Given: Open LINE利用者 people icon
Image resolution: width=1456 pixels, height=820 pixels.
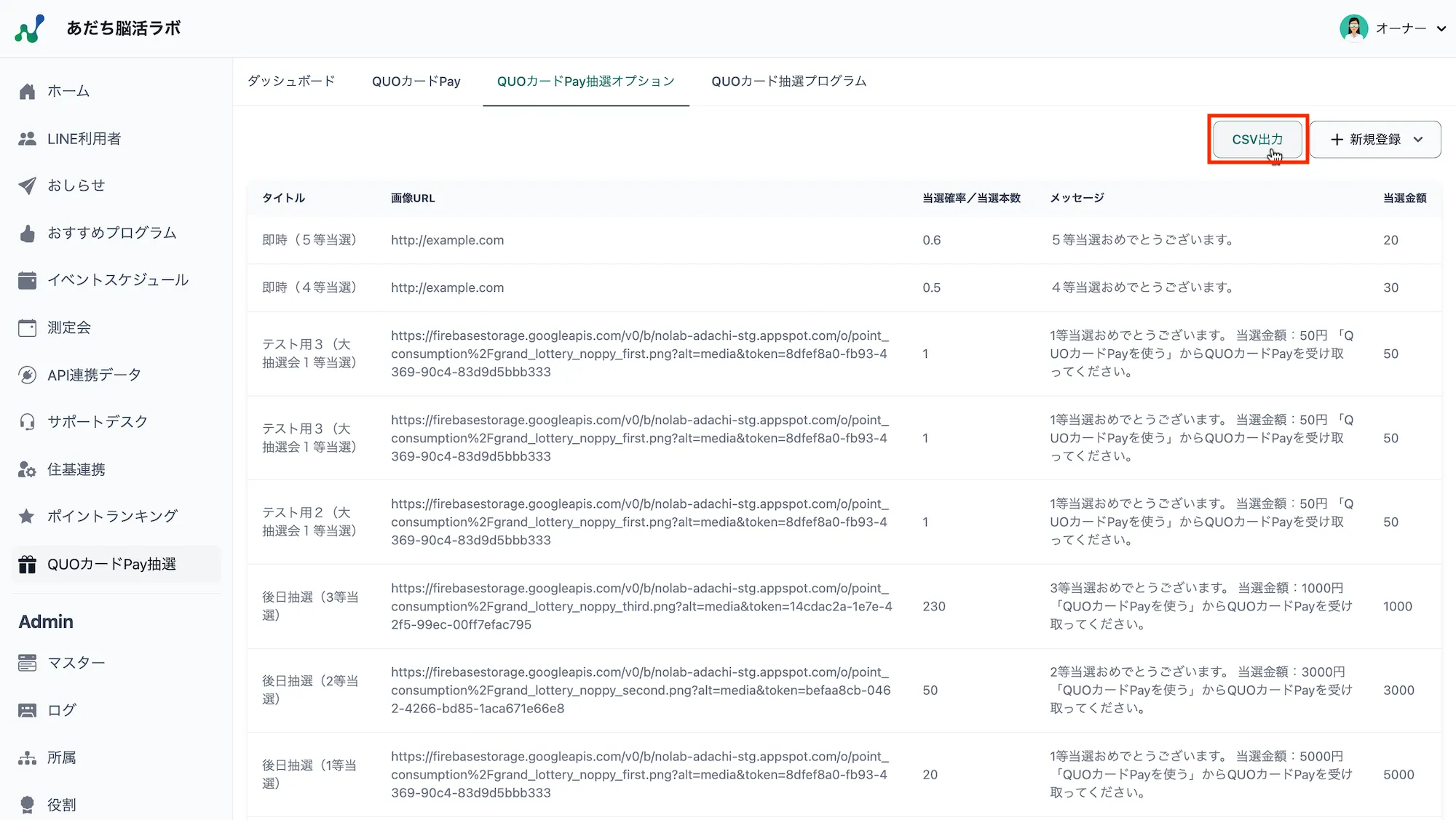Looking at the screenshot, I should tap(27, 139).
